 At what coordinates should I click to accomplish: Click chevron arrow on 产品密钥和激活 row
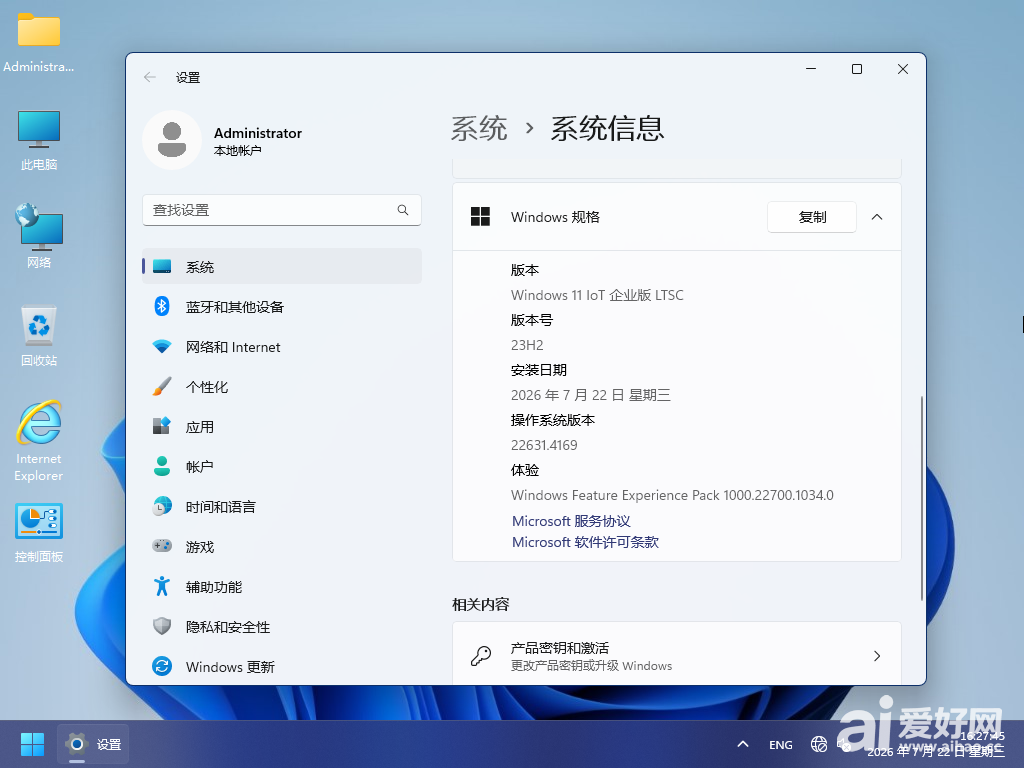[877, 656]
